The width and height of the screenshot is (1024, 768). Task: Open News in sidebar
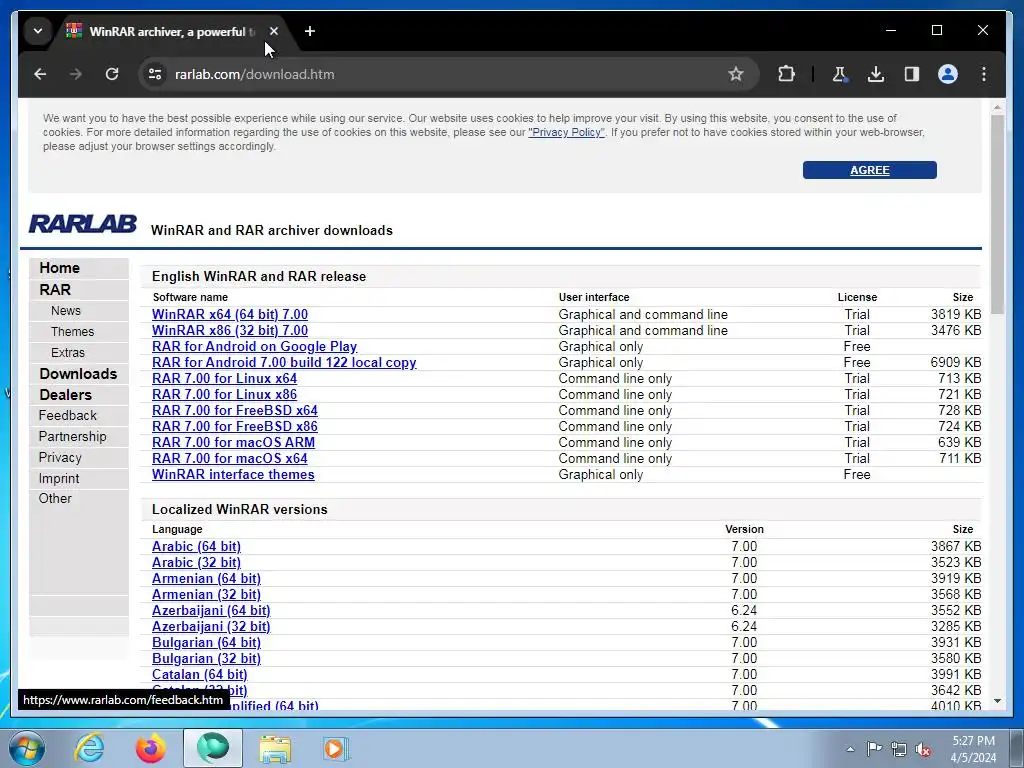click(x=66, y=311)
